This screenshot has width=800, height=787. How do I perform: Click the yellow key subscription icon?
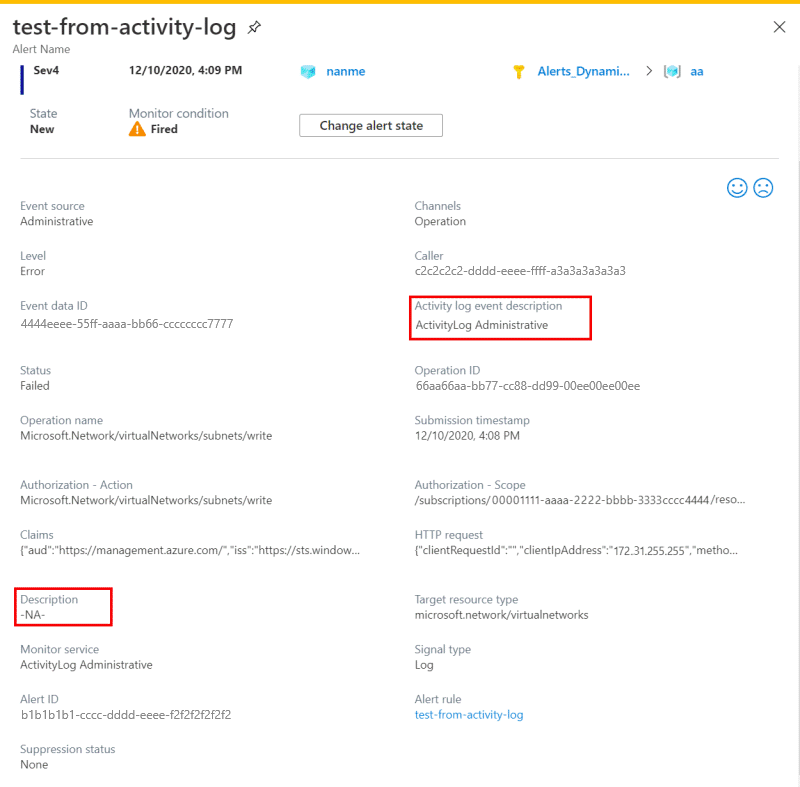(x=518, y=71)
